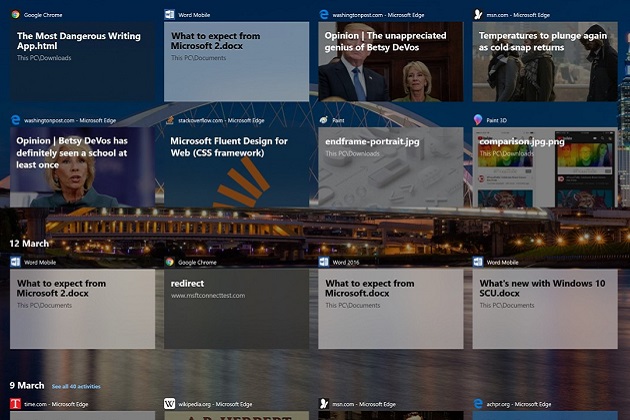630x420 pixels.
Task: Click the wikipedia.org site icon under 9 March
Action: coord(170,404)
